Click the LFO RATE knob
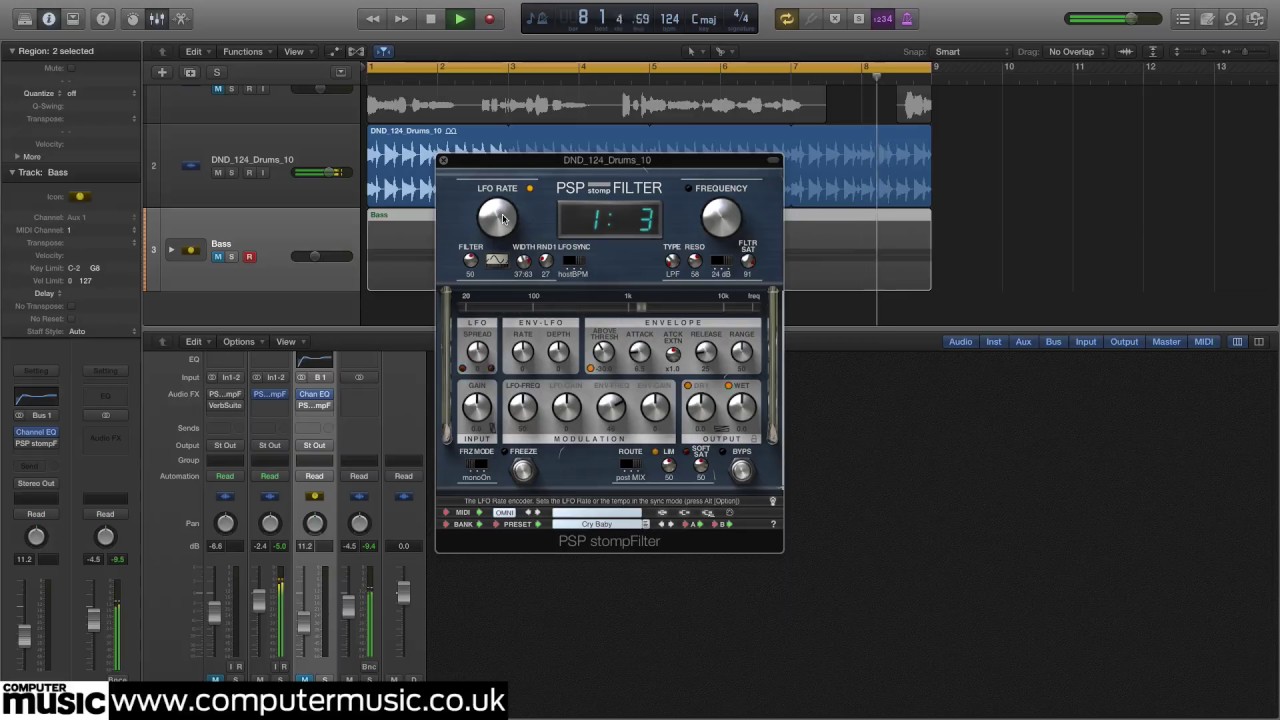Image resolution: width=1280 pixels, height=720 pixels. pos(496,216)
